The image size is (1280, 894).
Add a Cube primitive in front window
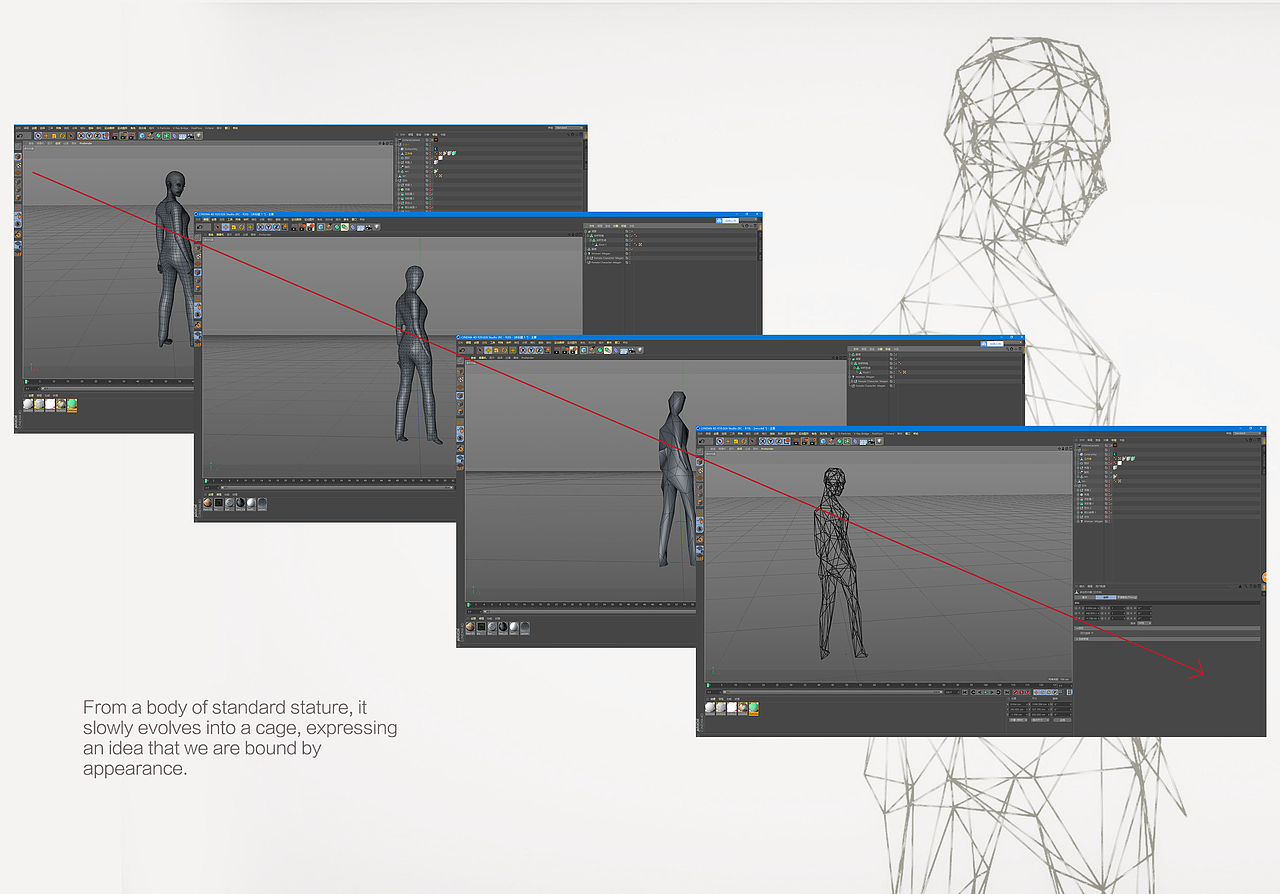click(823, 441)
